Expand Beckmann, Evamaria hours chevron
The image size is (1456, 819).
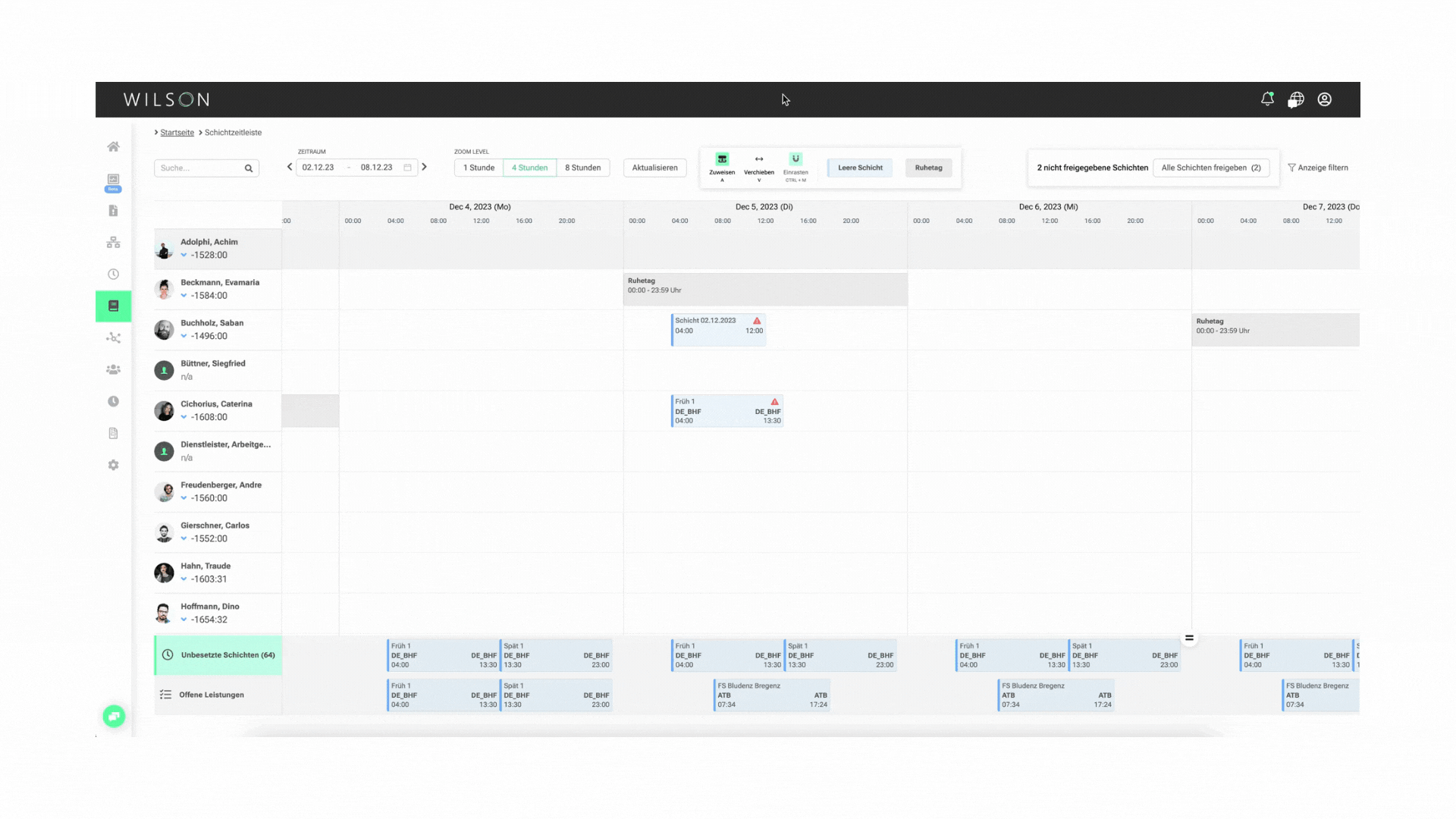coord(184,296)
